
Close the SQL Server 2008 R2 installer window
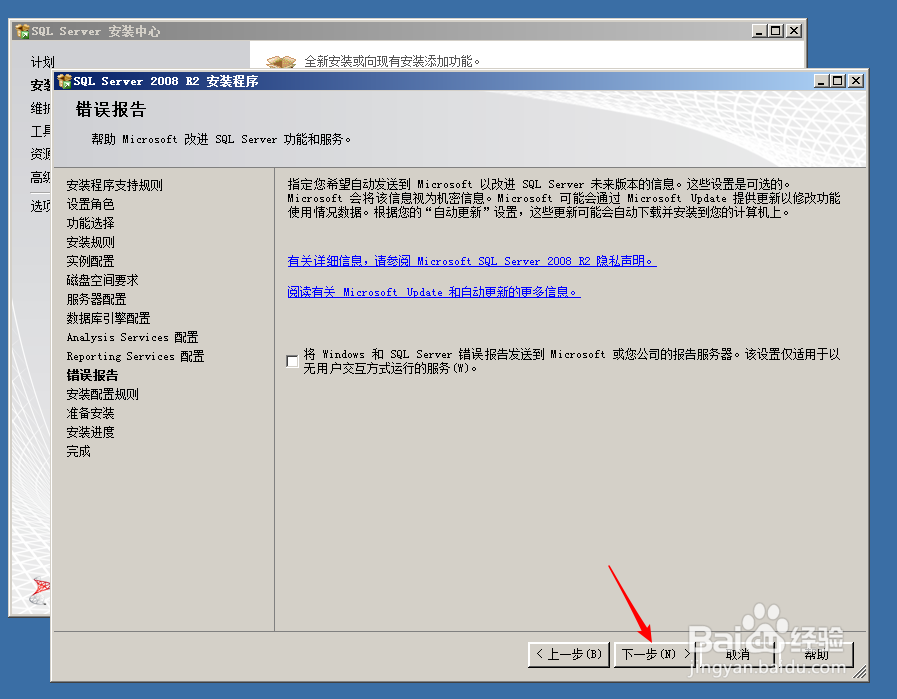coord(855,81)
